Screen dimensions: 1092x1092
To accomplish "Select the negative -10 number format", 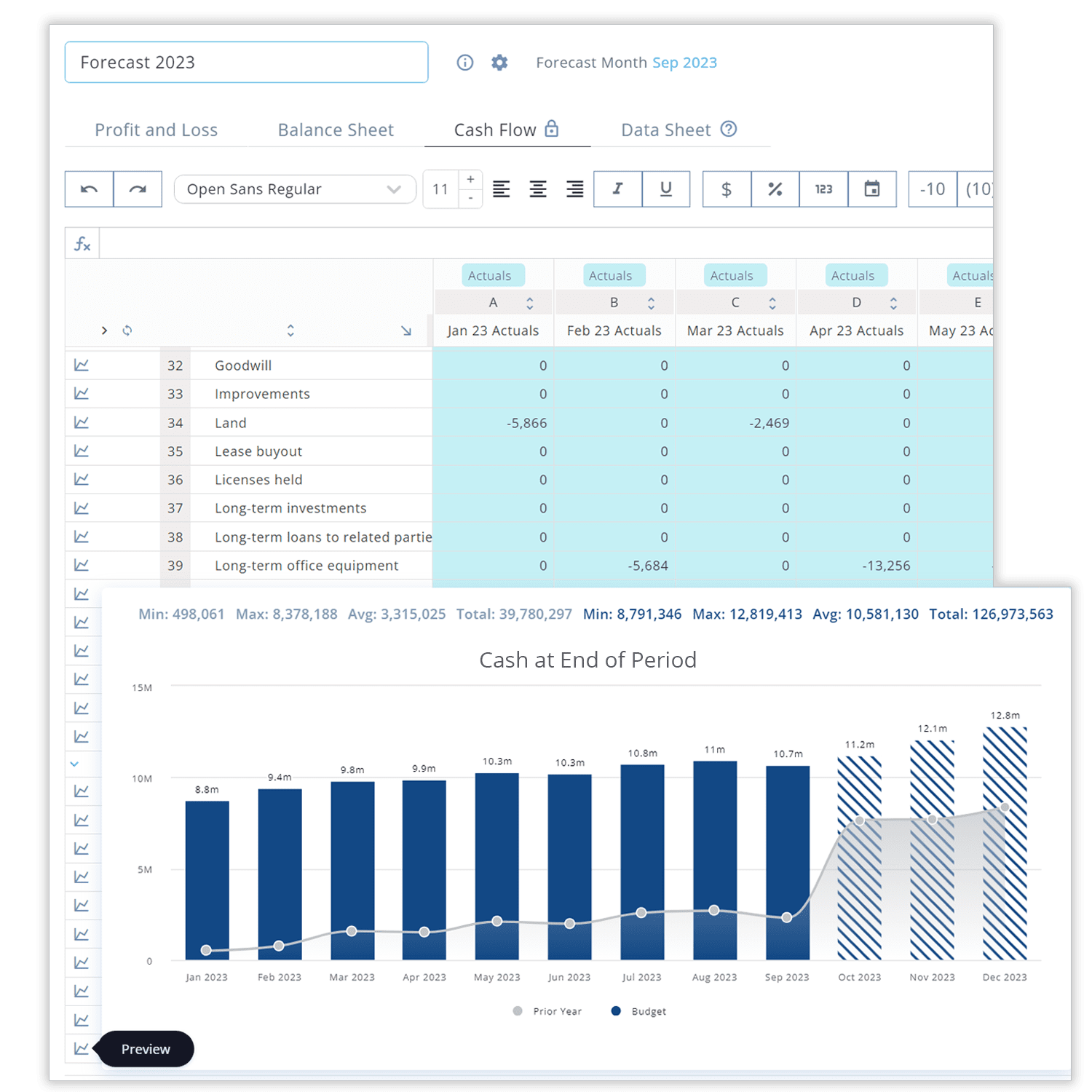I will [933, 189].
